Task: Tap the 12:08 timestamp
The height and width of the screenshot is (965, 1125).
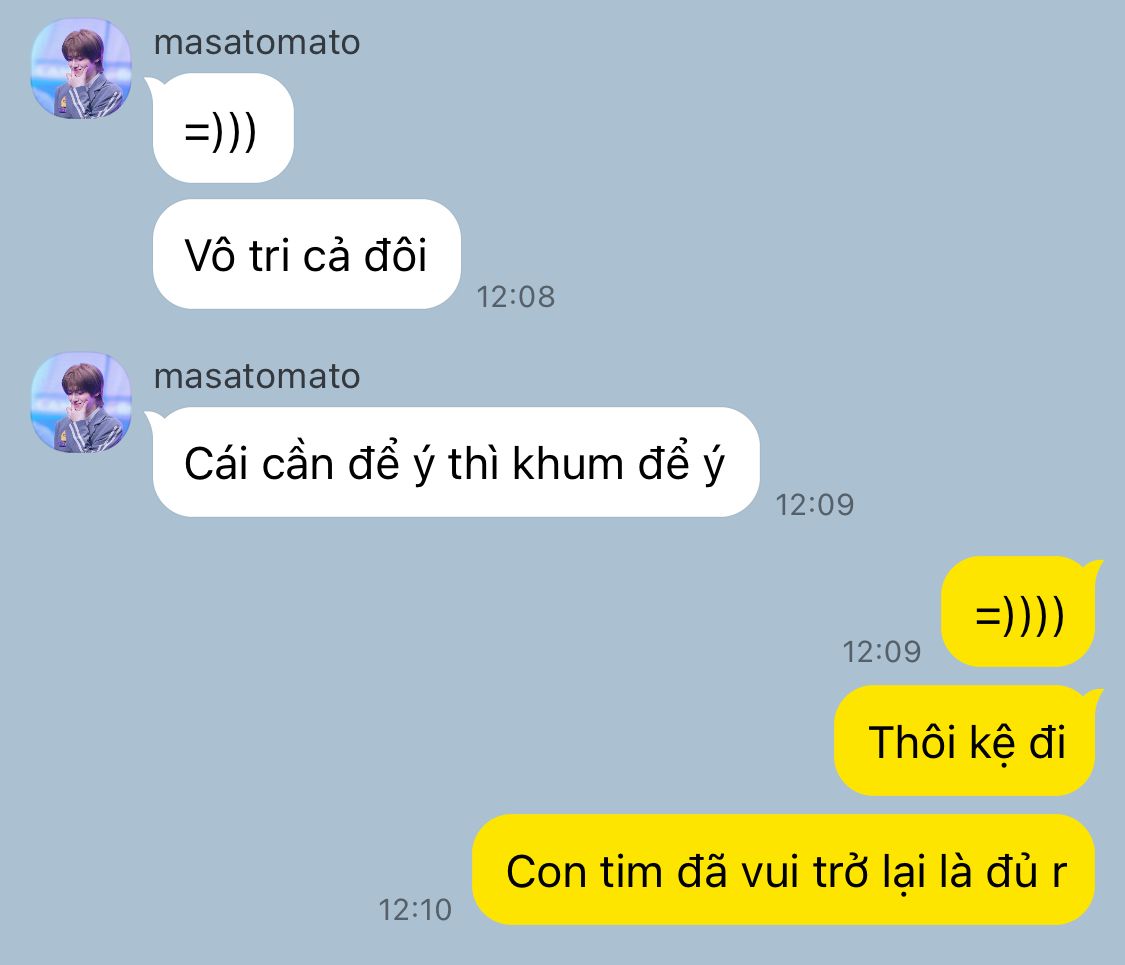Action: pyautogui.click(x=516, y=296)
